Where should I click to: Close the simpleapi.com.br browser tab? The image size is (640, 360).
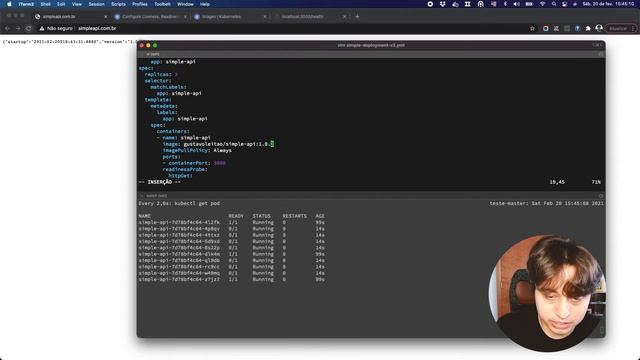coord(106,17)
